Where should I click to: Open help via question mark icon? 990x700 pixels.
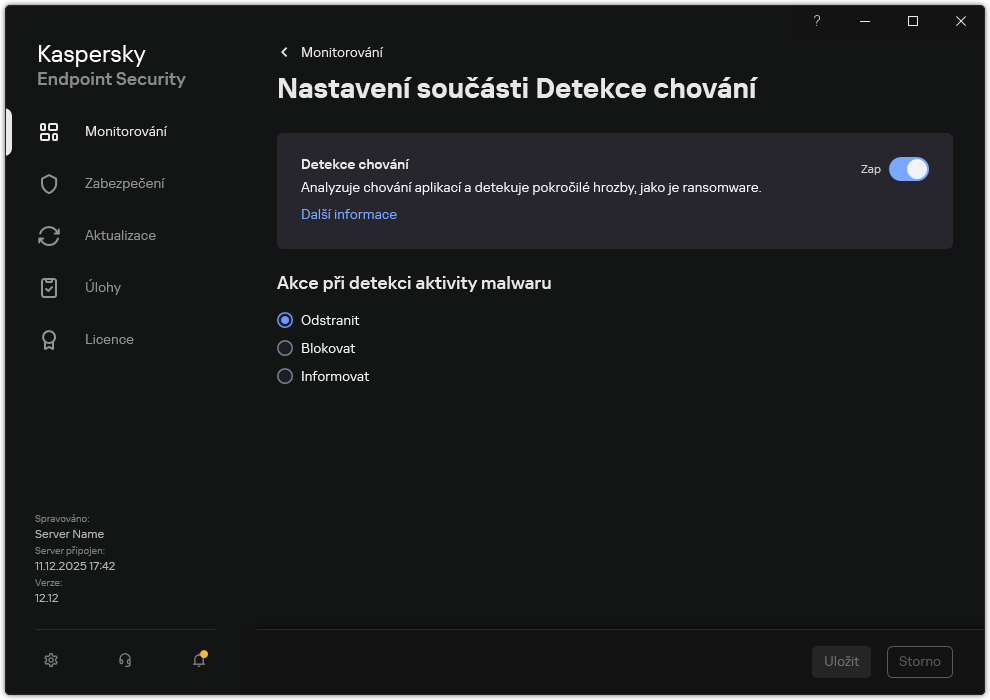click(816, 21)
